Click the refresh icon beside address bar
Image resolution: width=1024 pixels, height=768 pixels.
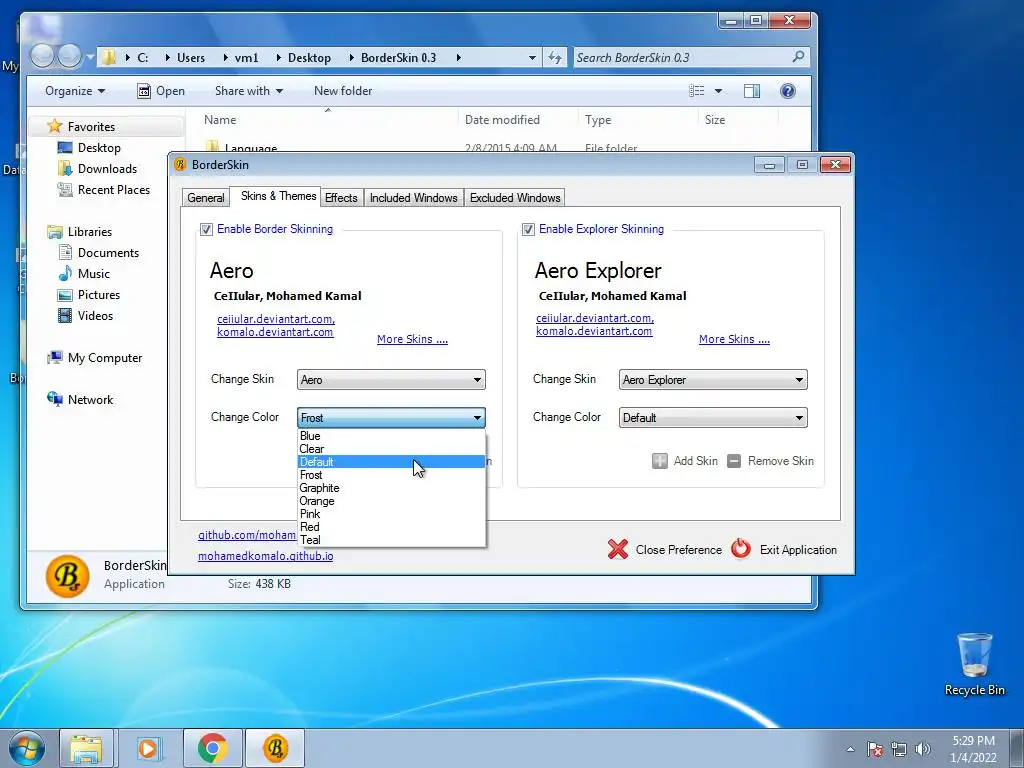pyautogui.click(x=554, y=57)
